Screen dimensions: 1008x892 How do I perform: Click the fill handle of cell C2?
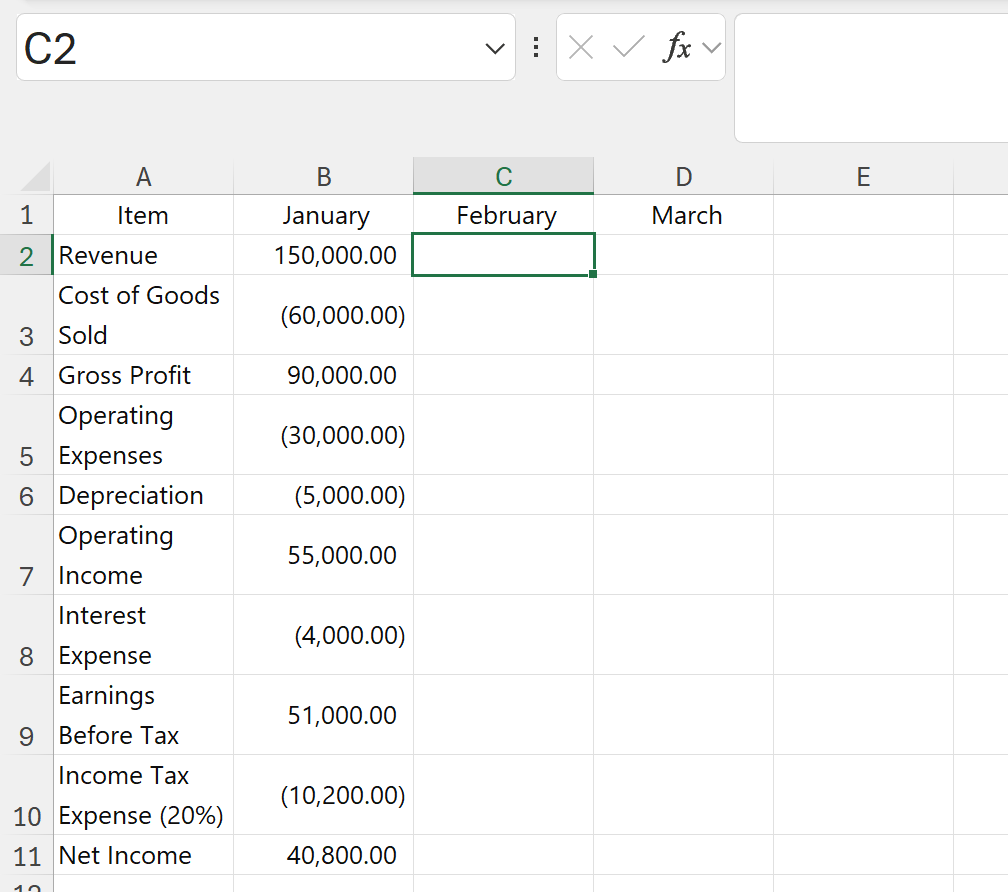593,273
